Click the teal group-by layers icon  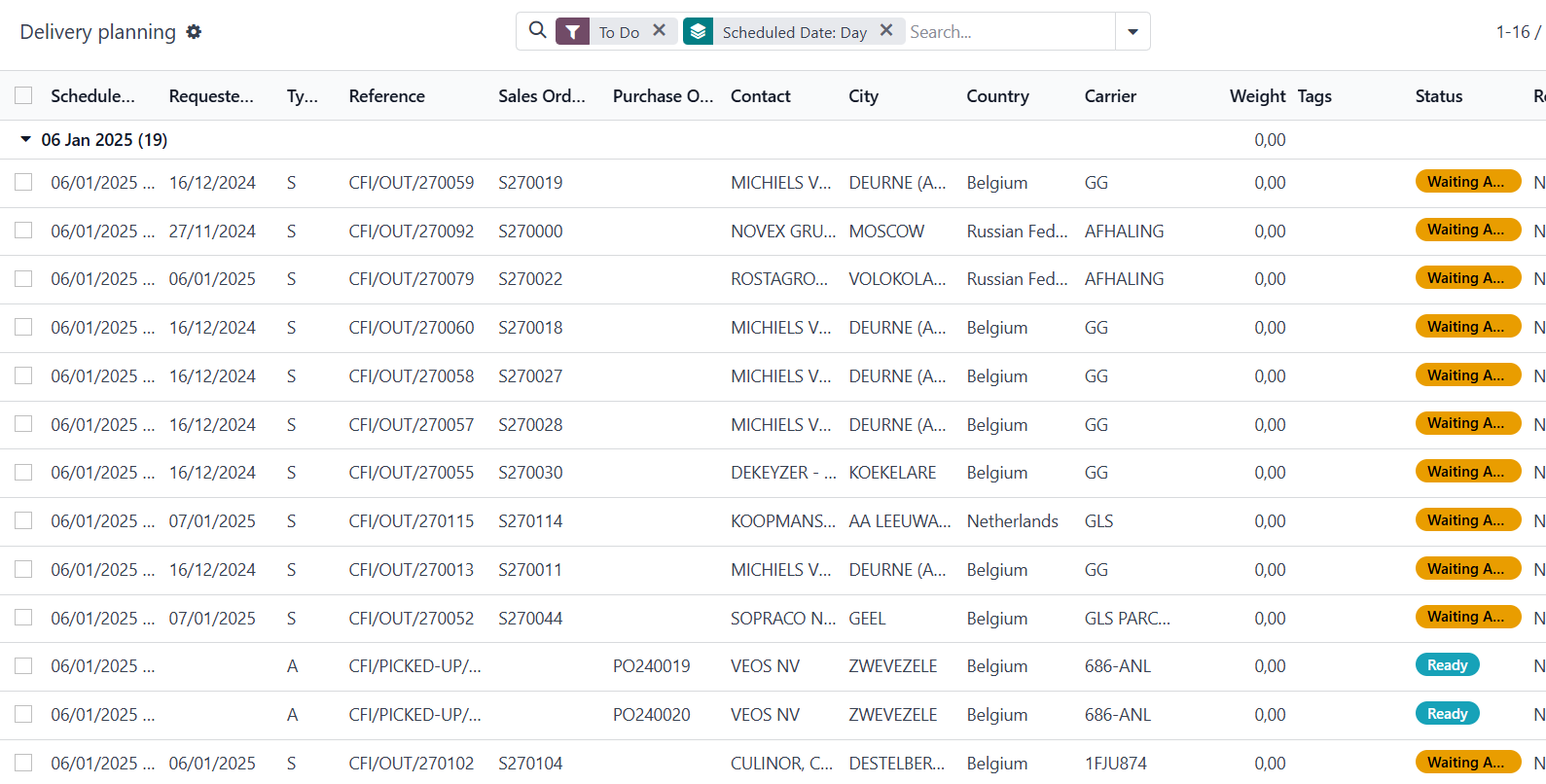698,32
